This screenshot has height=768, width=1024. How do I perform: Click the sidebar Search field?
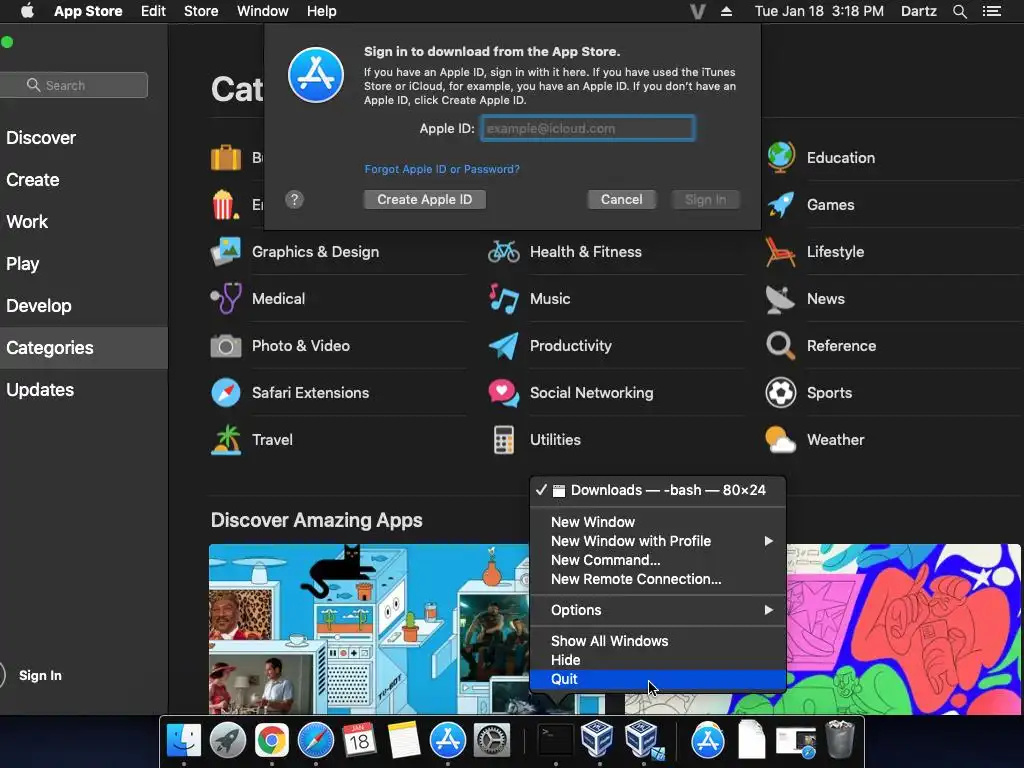tap(74, 85)
